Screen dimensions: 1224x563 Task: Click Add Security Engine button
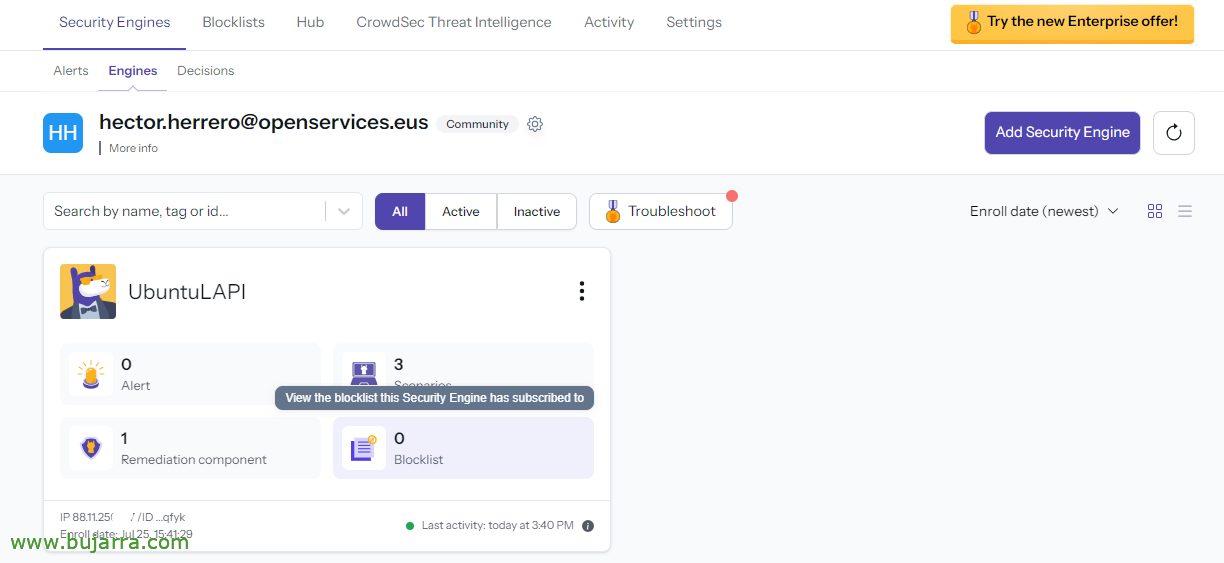click(x=1062, y=133)
